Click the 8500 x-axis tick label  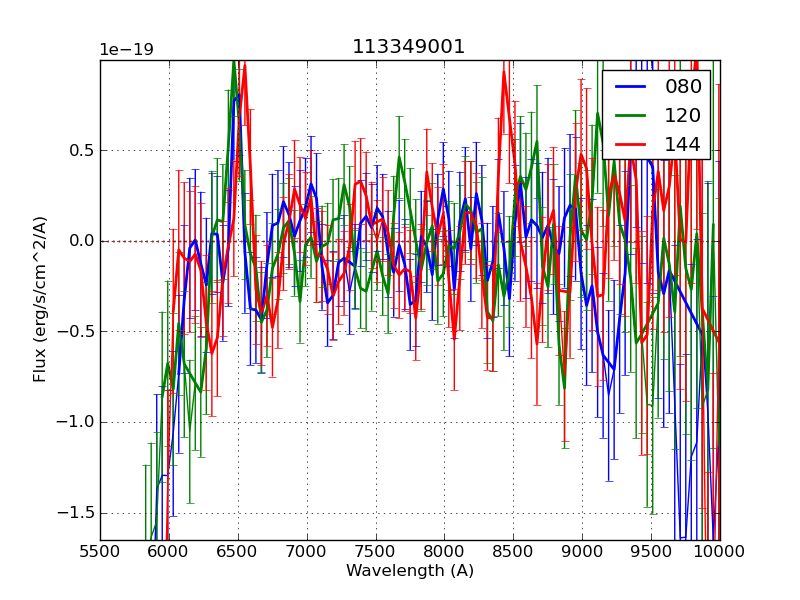(x=513, y=551)
